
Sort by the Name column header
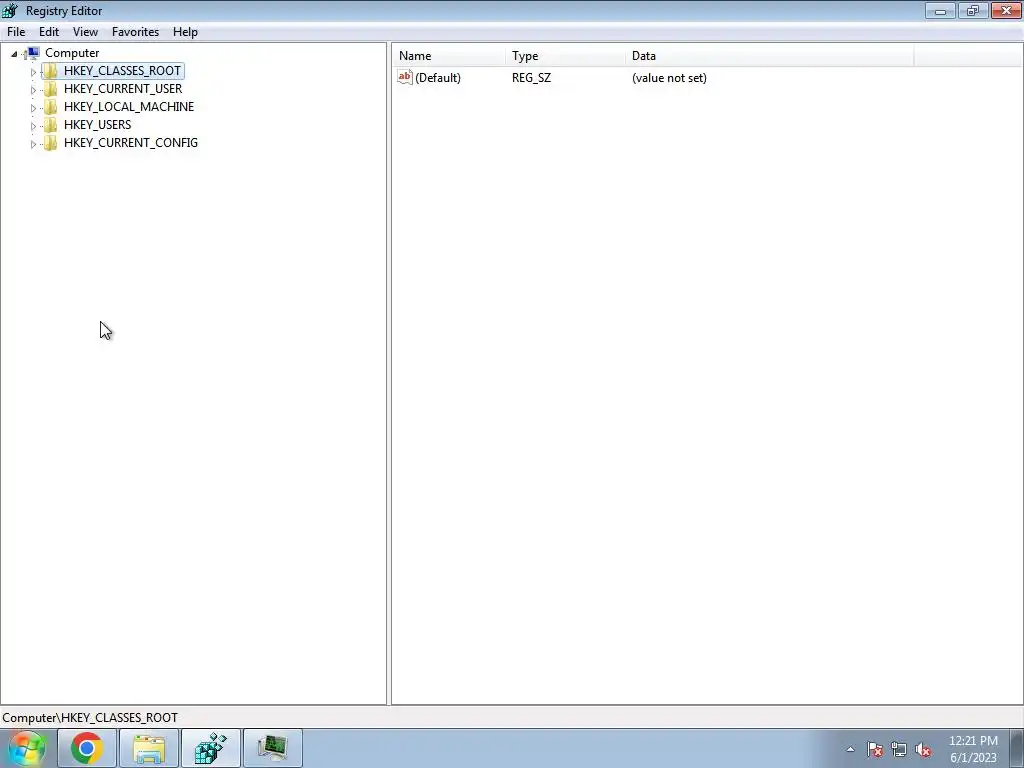[x=449, y=56]
